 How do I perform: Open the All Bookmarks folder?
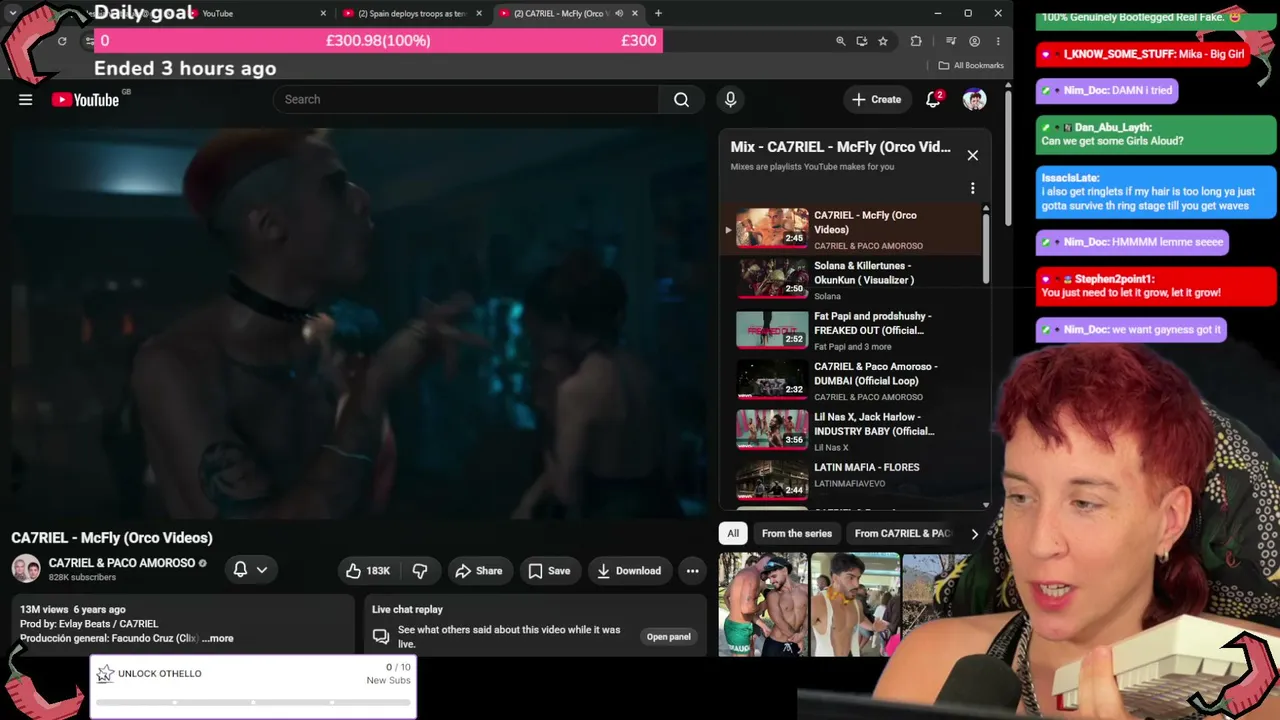click(971, 65)
